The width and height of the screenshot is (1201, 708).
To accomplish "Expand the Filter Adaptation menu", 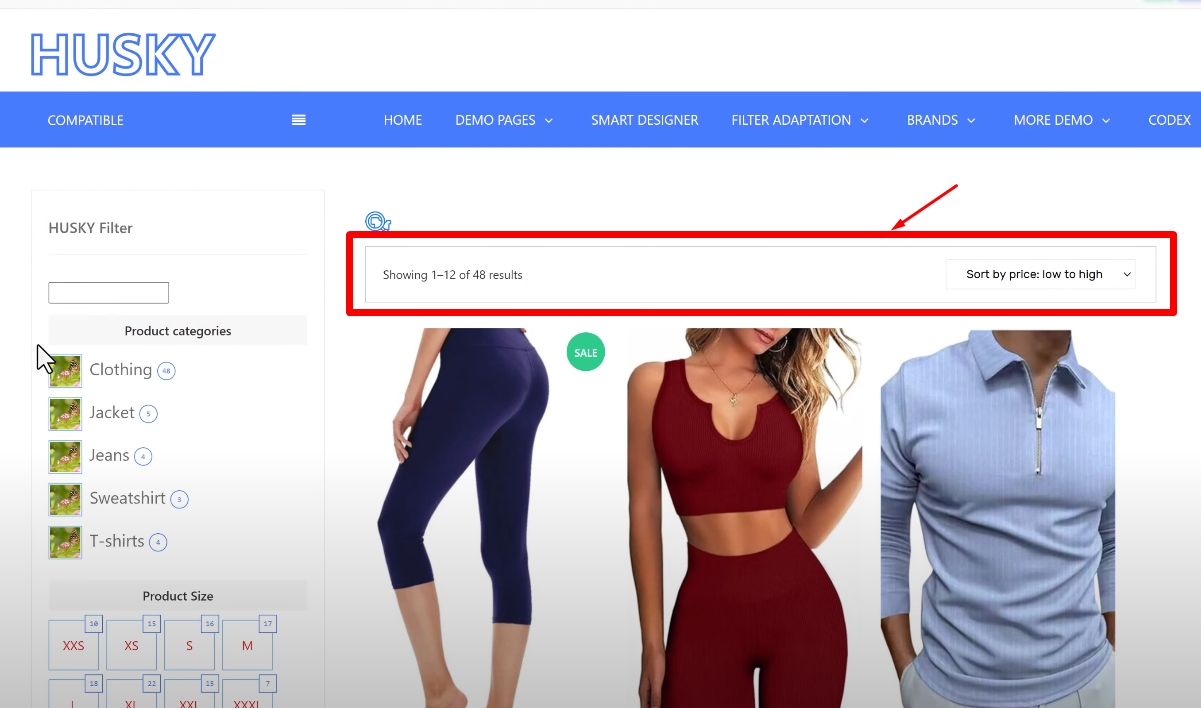I will coord(800,120).
